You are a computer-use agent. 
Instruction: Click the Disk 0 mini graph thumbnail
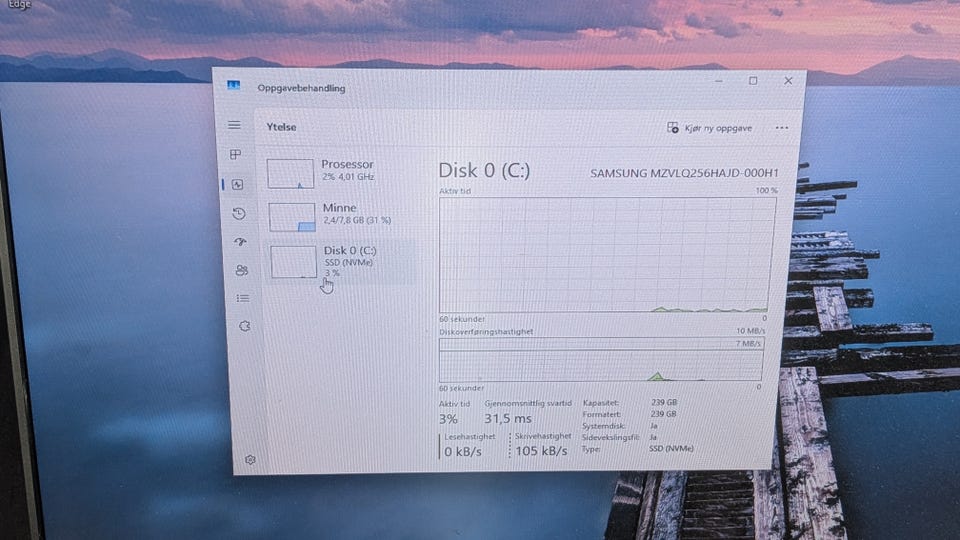[x=293, y=262]
